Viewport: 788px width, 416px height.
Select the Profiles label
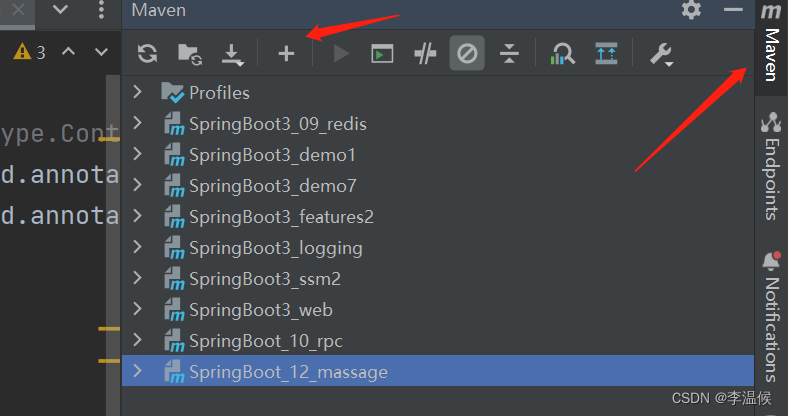tap(219, 93)
